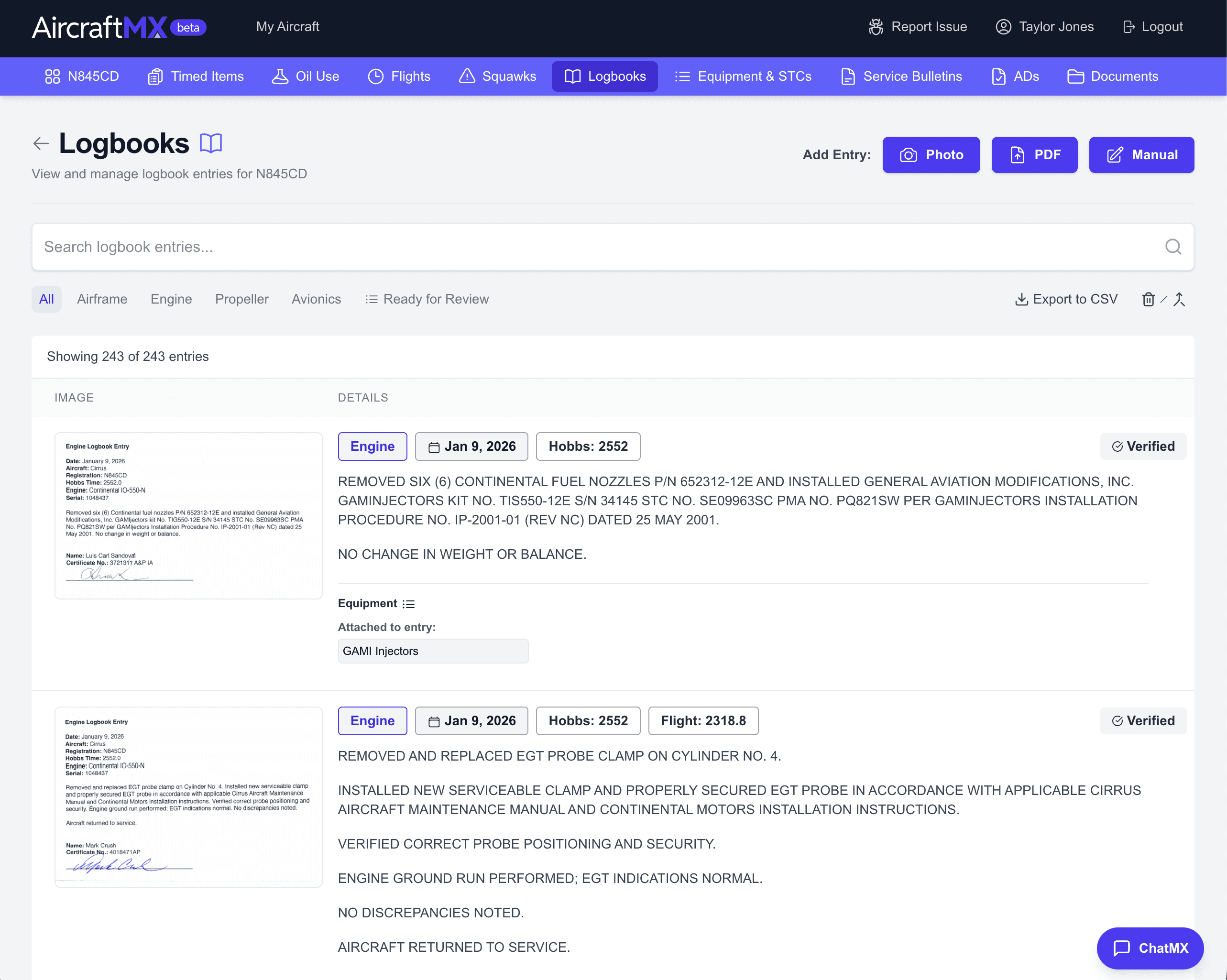Toggle Verified on the EGT probe entry

click(1143, 720)
